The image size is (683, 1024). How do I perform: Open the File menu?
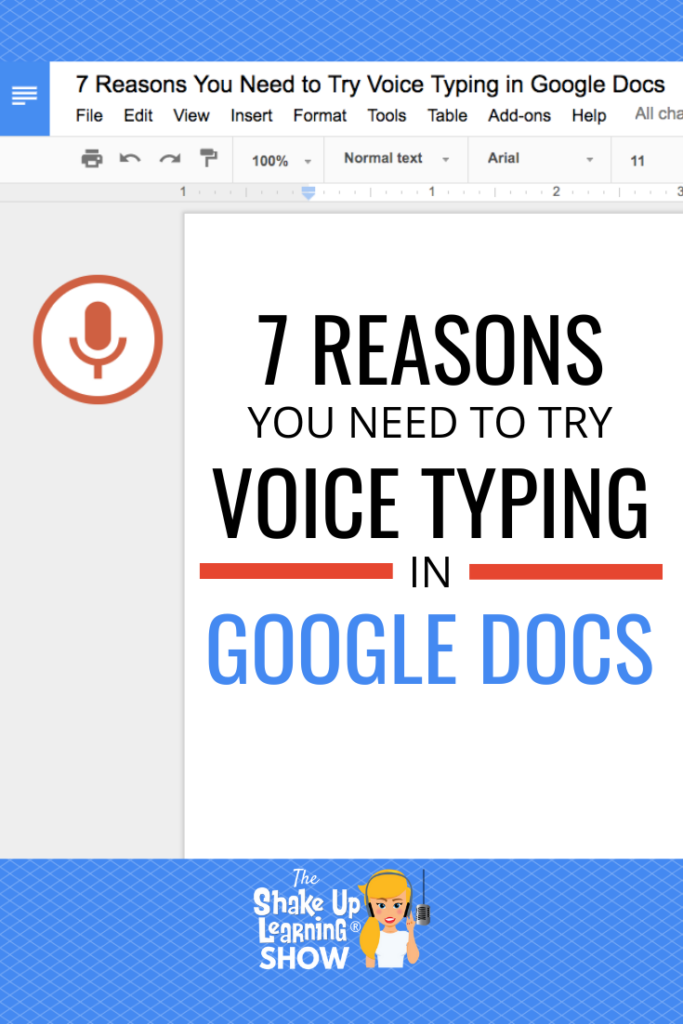pos(89,116)
